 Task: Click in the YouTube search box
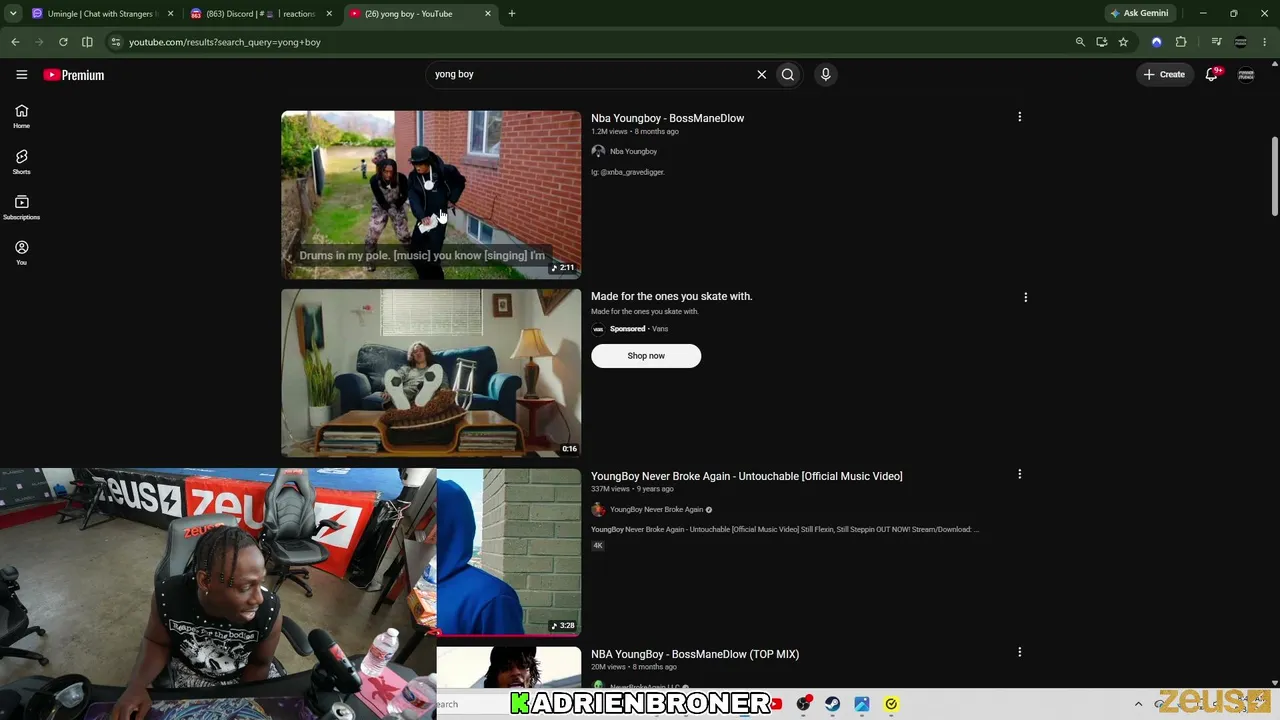point(590,74)
